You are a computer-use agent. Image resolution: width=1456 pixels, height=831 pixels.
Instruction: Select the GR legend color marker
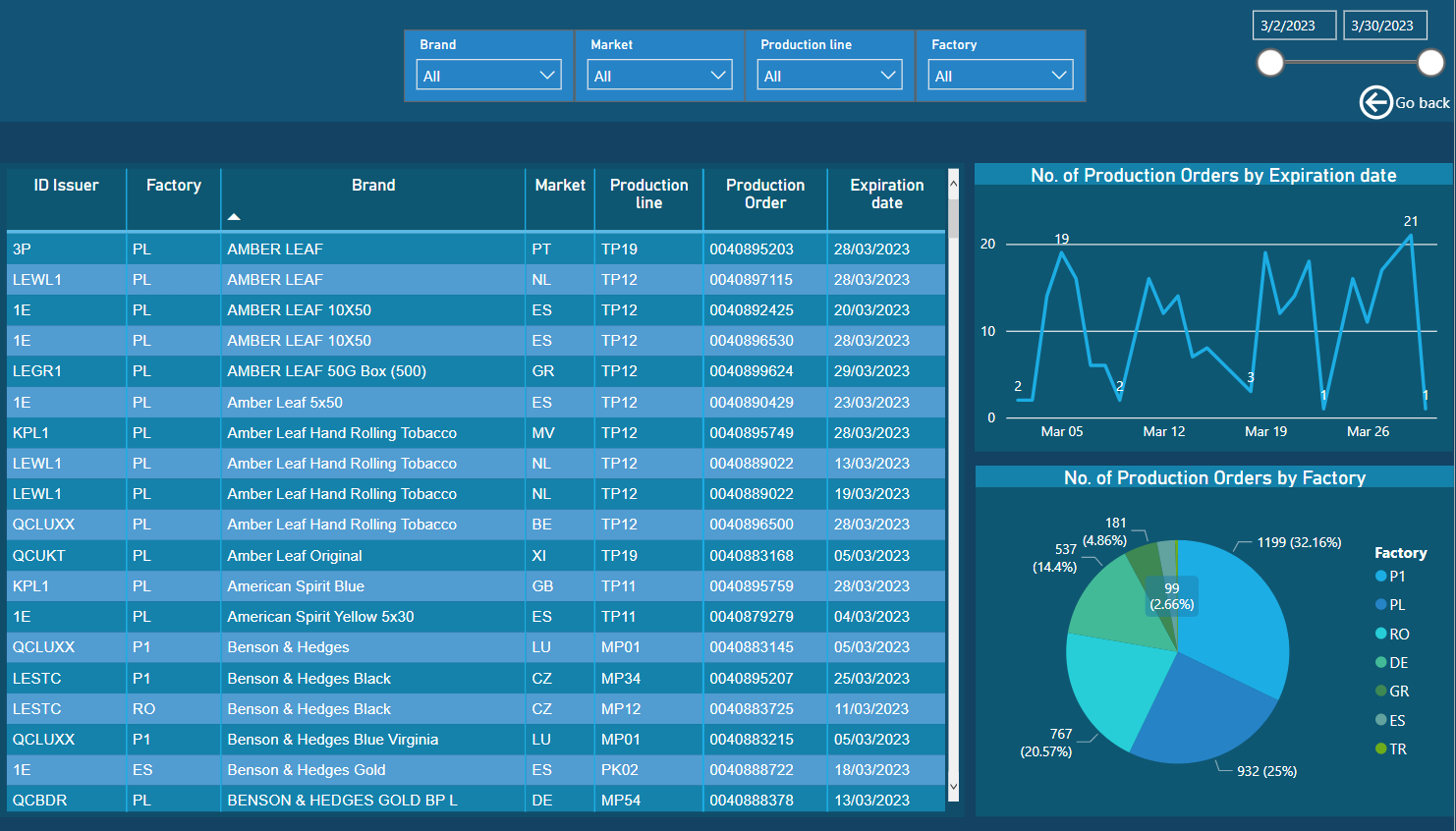1381,692
